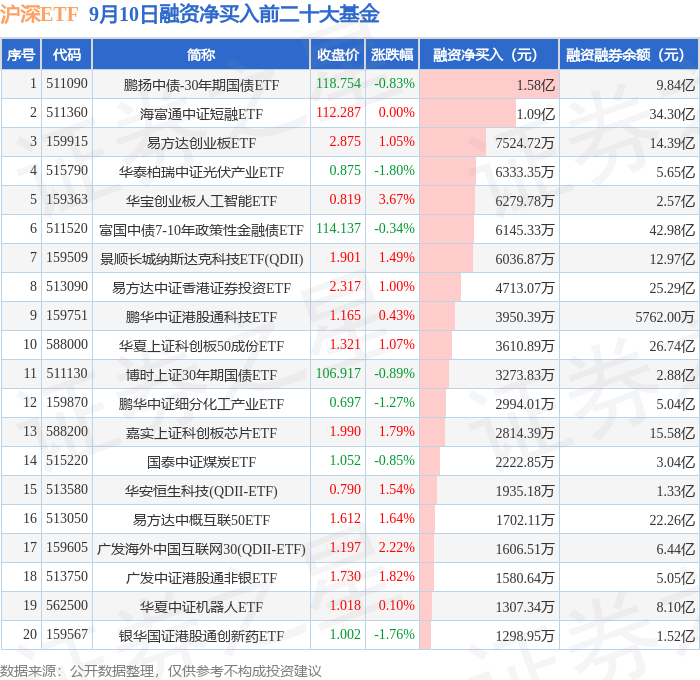This screenshot has height=680, width=700.
Task: Select fund code 159509
Action: tap(67, 258)
